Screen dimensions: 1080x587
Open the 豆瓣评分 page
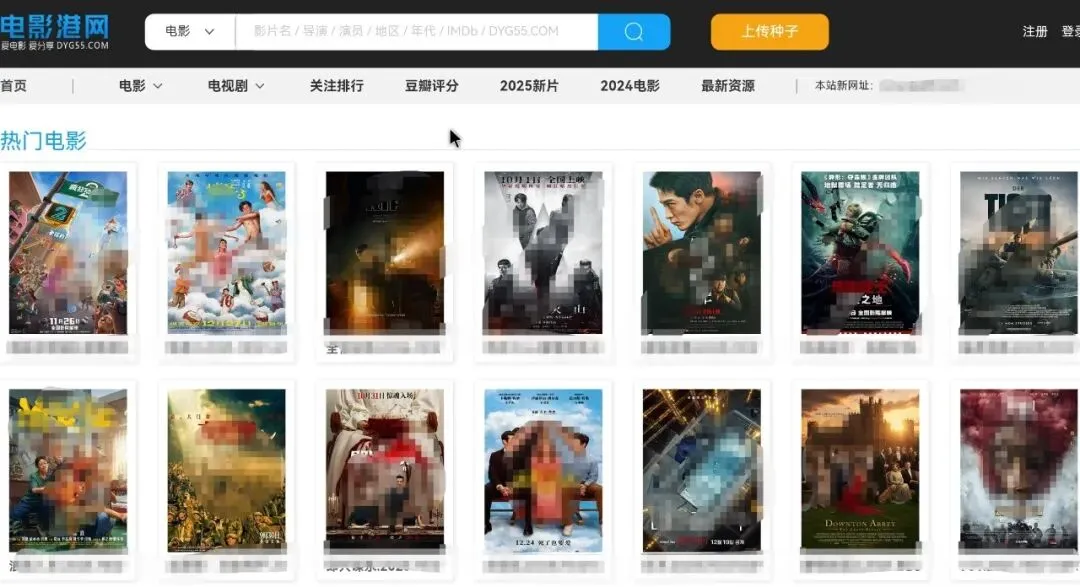pyautogui.click(x=431, y=86)
